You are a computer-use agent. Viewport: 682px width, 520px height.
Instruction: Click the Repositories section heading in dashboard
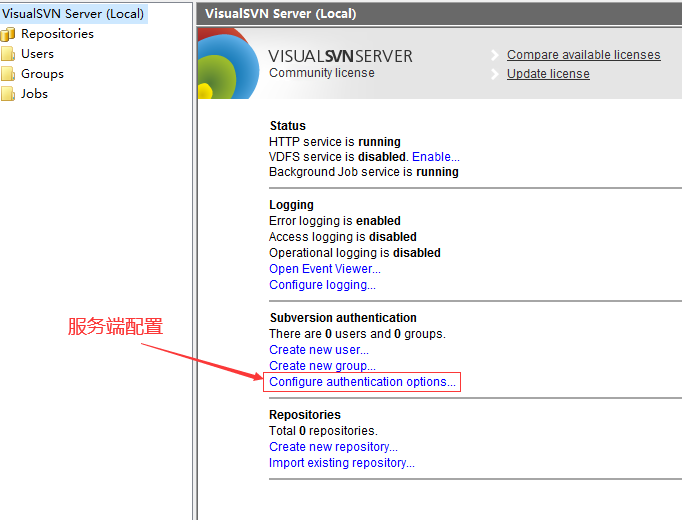305,415
